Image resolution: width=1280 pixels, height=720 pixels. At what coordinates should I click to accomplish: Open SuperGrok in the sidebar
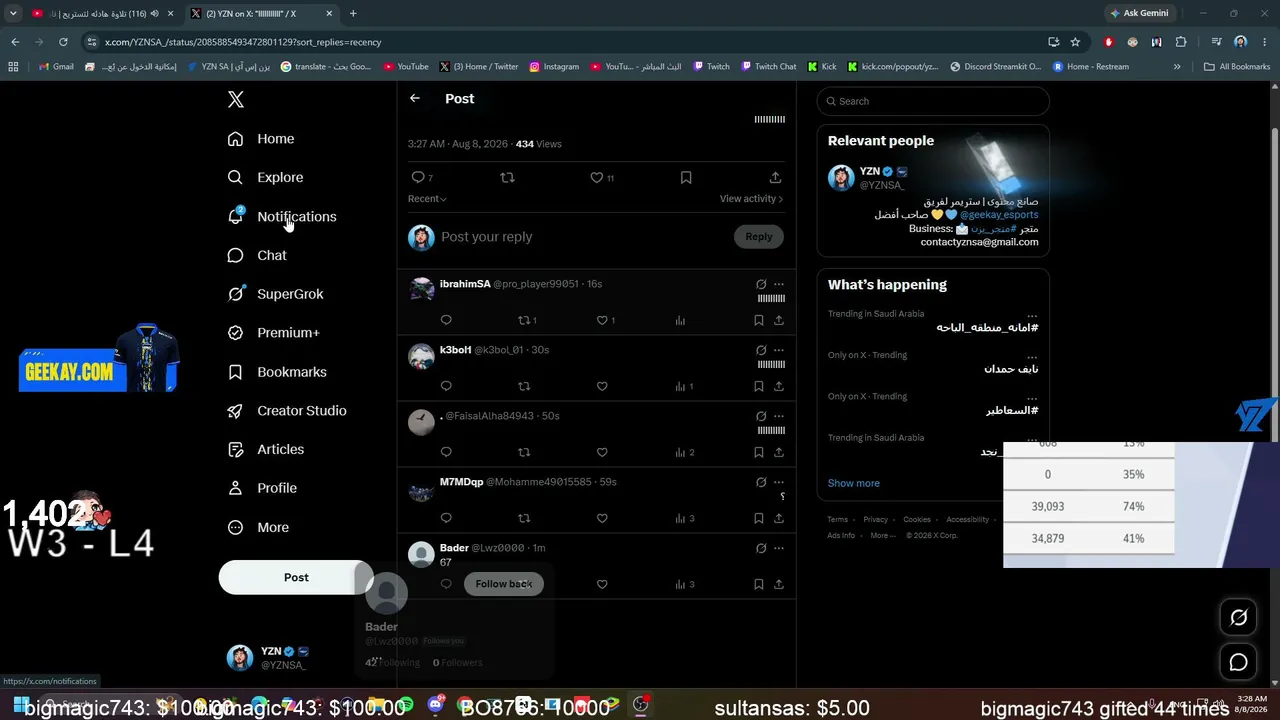(275, 294)
